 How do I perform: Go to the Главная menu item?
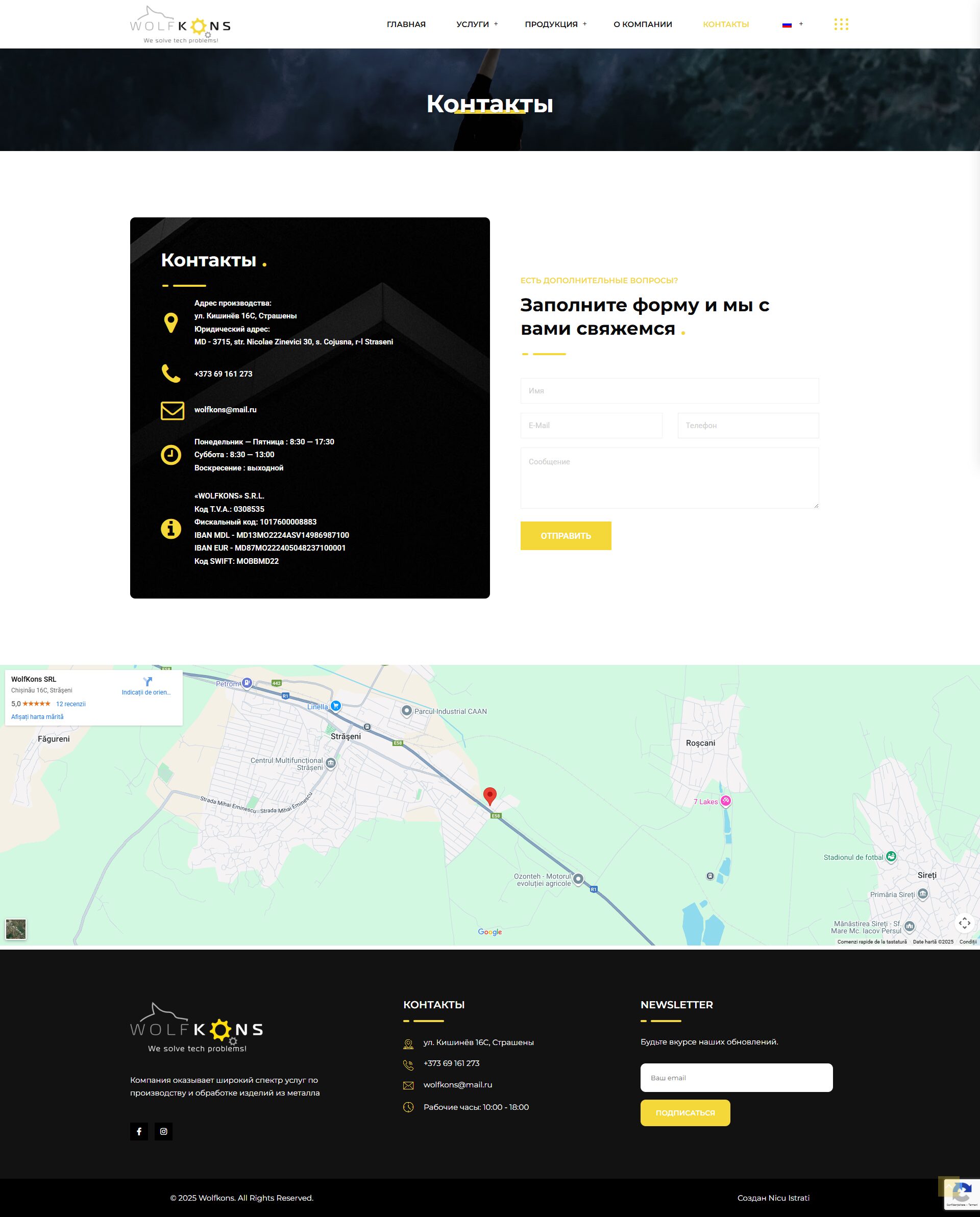pyautogui.click(x=406, y=24)
